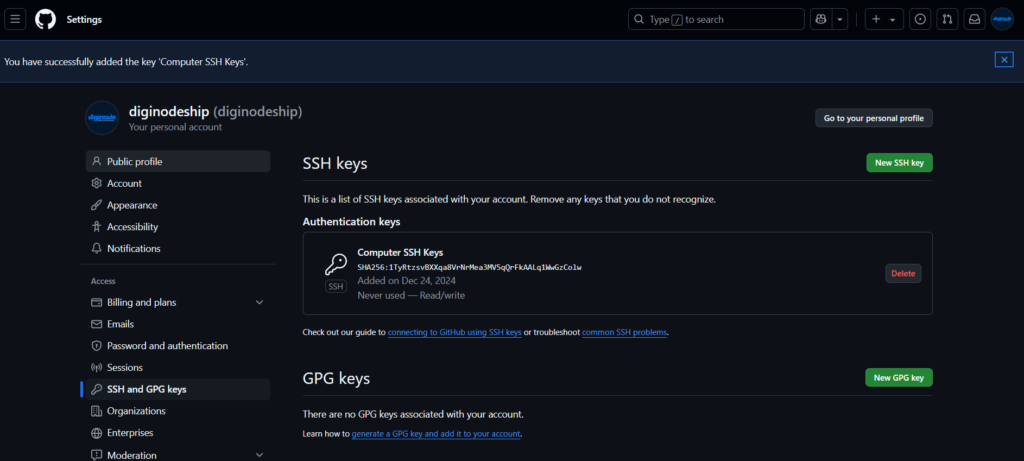This screenshot has height=461, width=1024.
Task: Click Go to your personal profile
Action: [x=874, y=118]
